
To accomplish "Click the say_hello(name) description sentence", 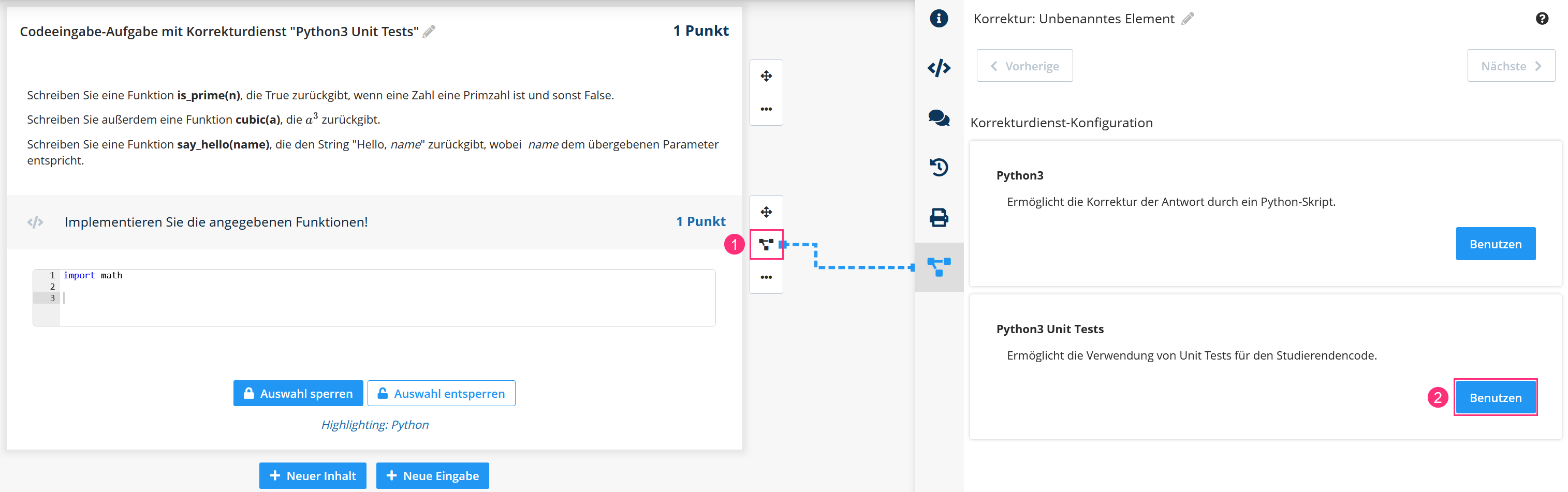I will coord(373,152).
